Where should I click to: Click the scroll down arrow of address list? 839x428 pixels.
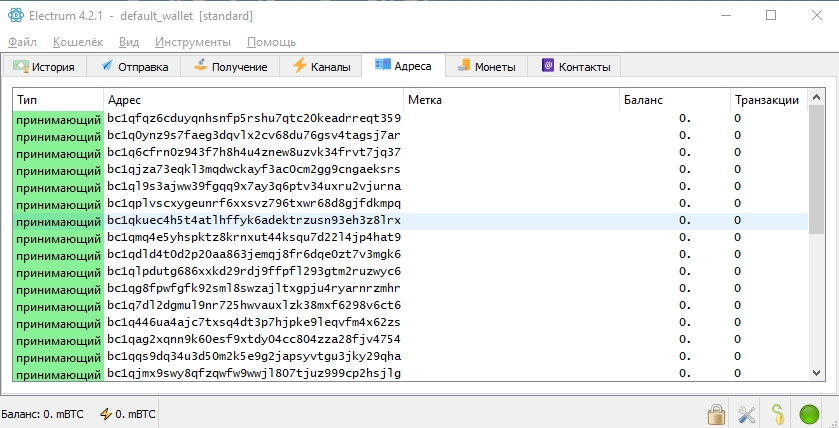(x=817, y=372)
